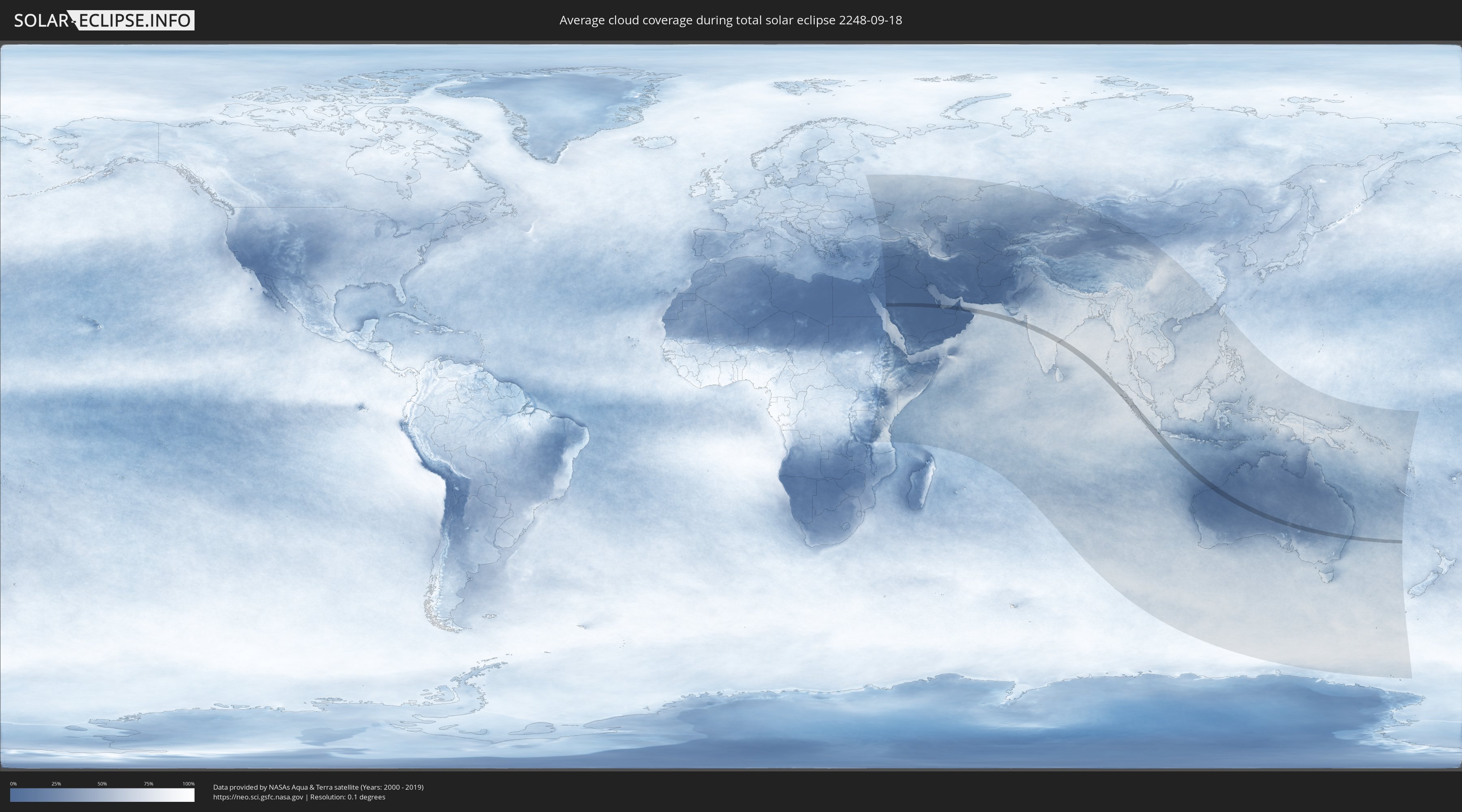Click the neo.sci.gsfc.nasa.gov URL text

pos(258,797)
